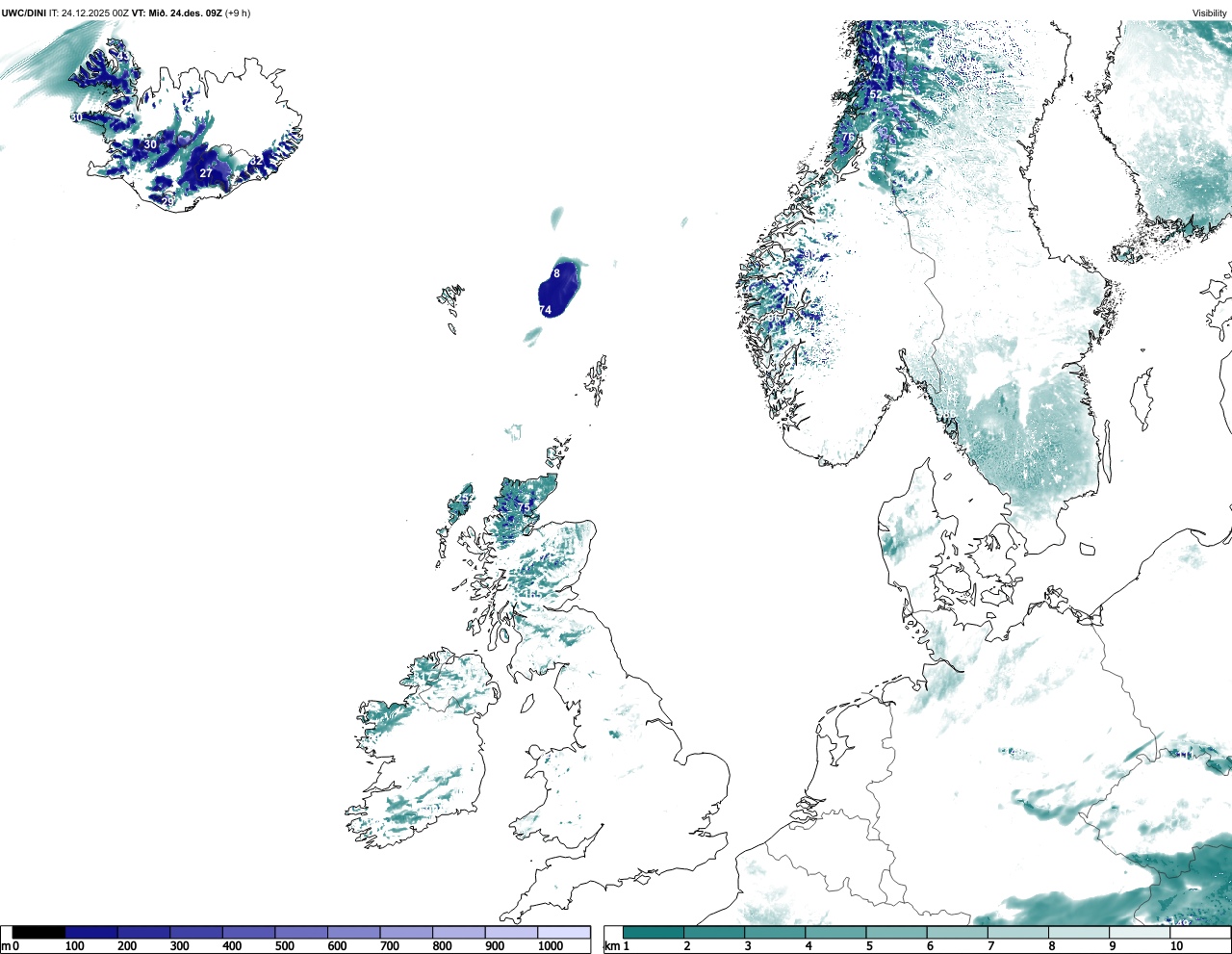Pick the 5–6 km legend swatch
The height and width of the screenshot is (954, 1232).
click(x=897, y=933)
